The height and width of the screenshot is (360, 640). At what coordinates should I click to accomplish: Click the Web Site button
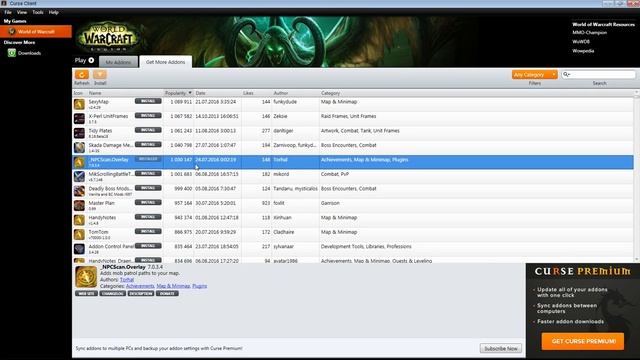[86, 293]
